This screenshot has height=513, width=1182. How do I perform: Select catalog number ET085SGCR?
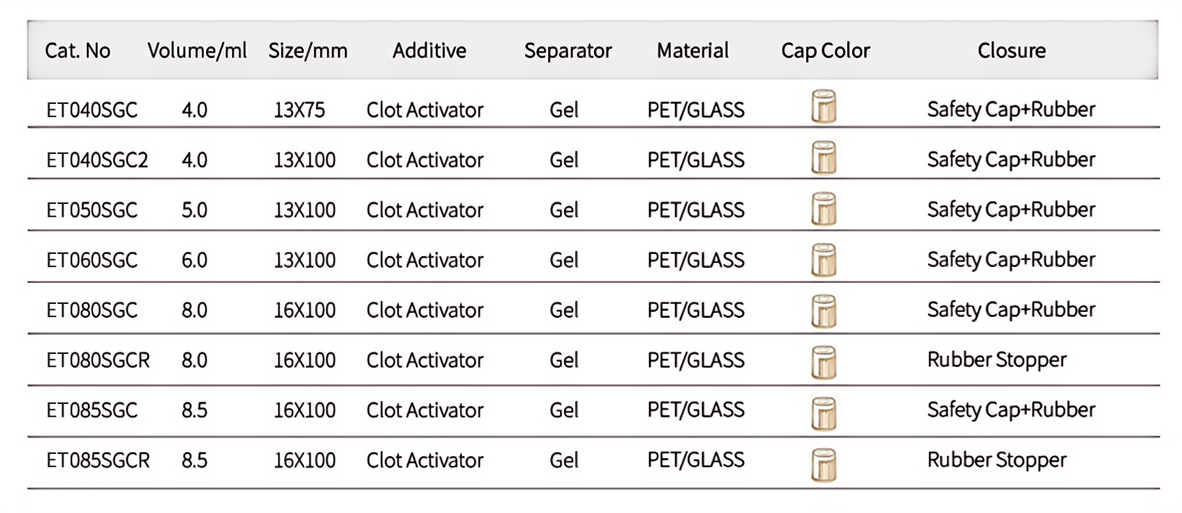click(98, 461)
